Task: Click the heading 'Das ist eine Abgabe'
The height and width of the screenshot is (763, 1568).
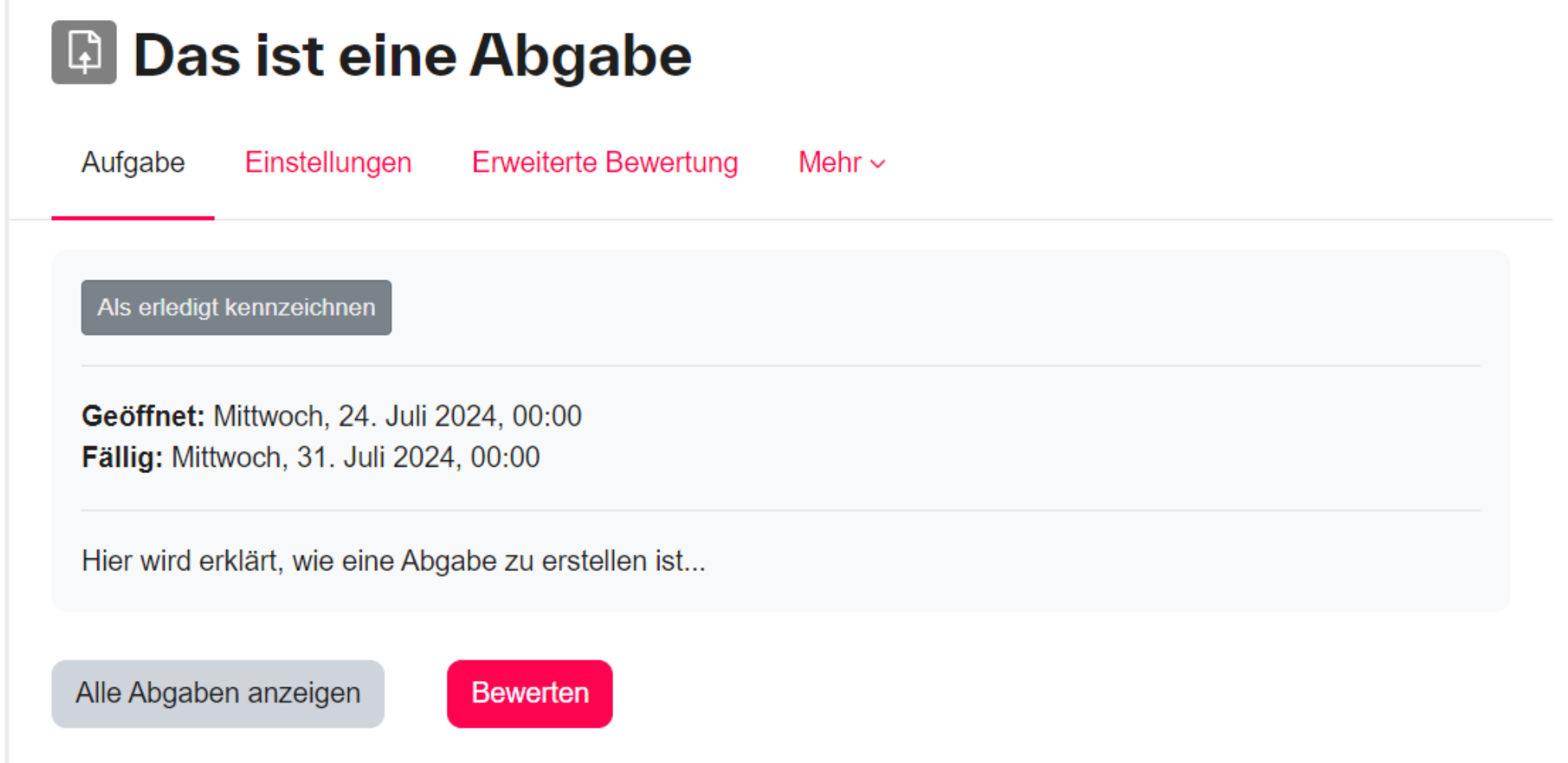Action: (412, 56)
